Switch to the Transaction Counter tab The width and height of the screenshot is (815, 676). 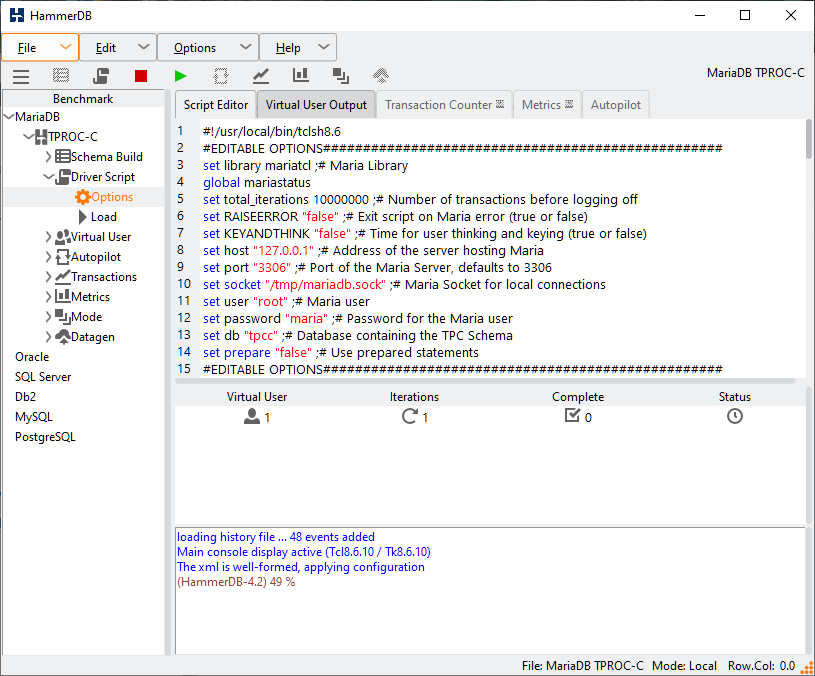coord(444,105)
